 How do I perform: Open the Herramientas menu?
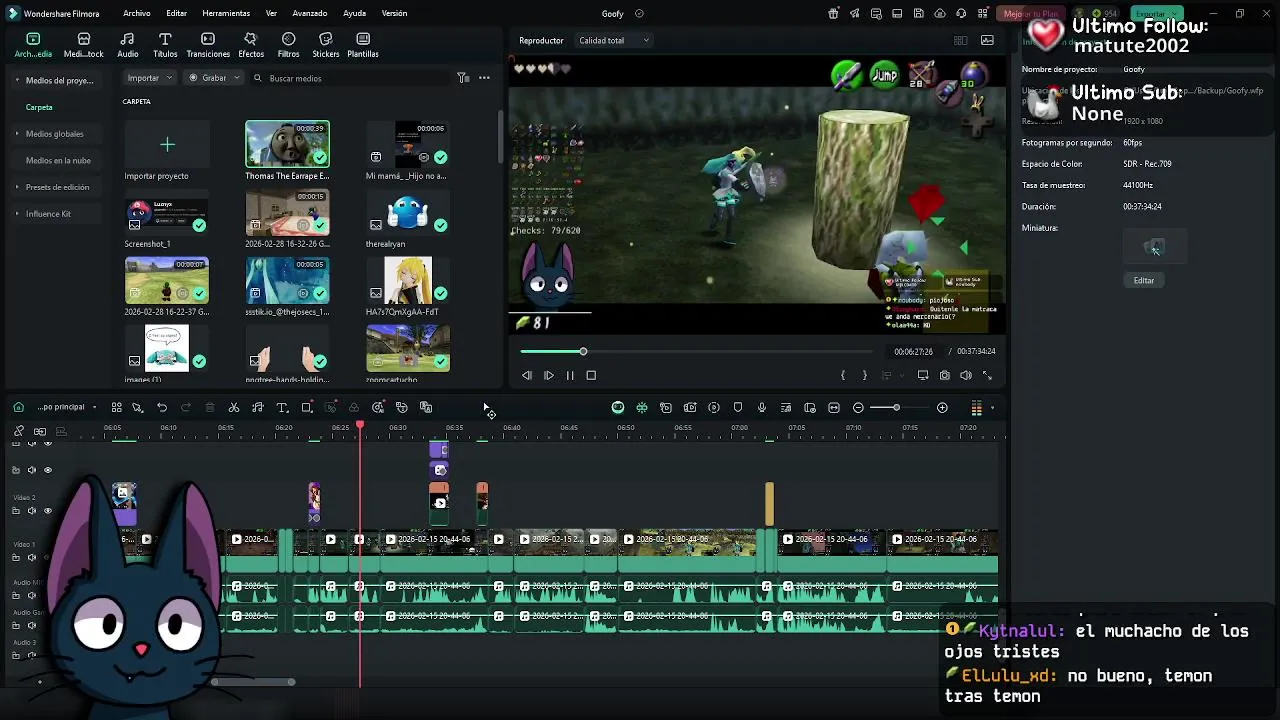point(226,14)
